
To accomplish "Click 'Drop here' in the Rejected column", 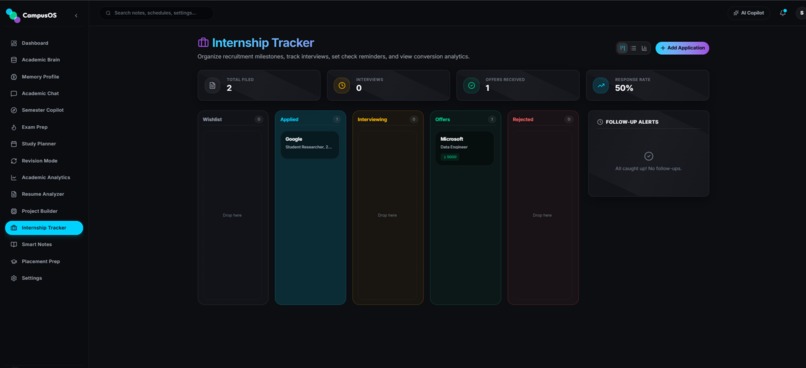I will (x=542, y=215).
